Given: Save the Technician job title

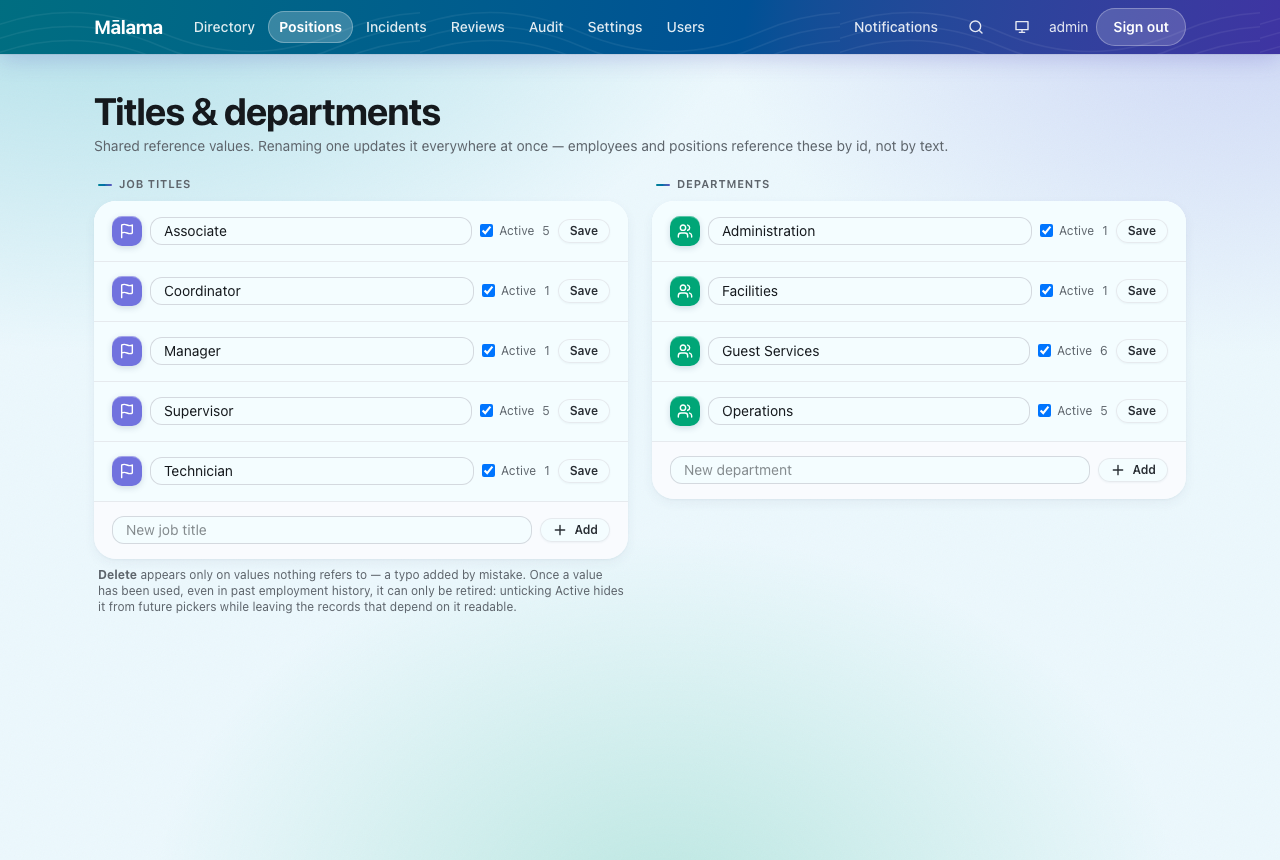Looking at the screenshot, I should point(584,471).
